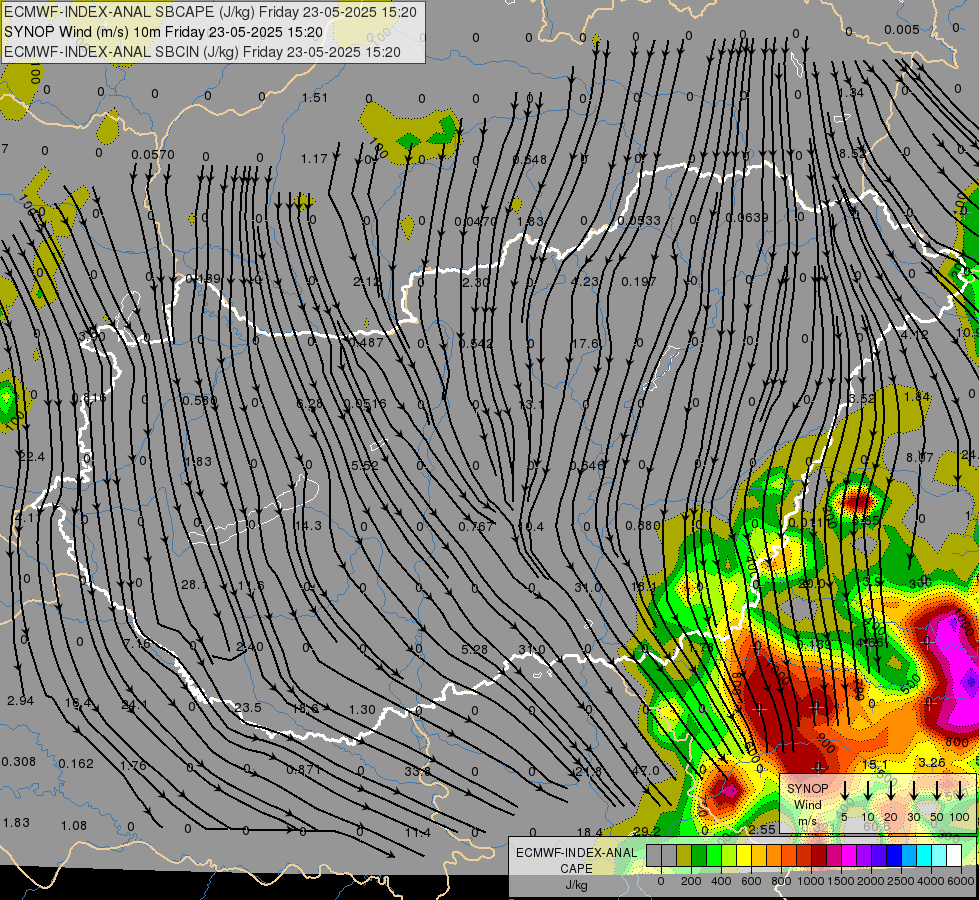Click the SBCIN title line in the header box
Image resolution: width=979 pixels, height=900 pixels.
202,52
